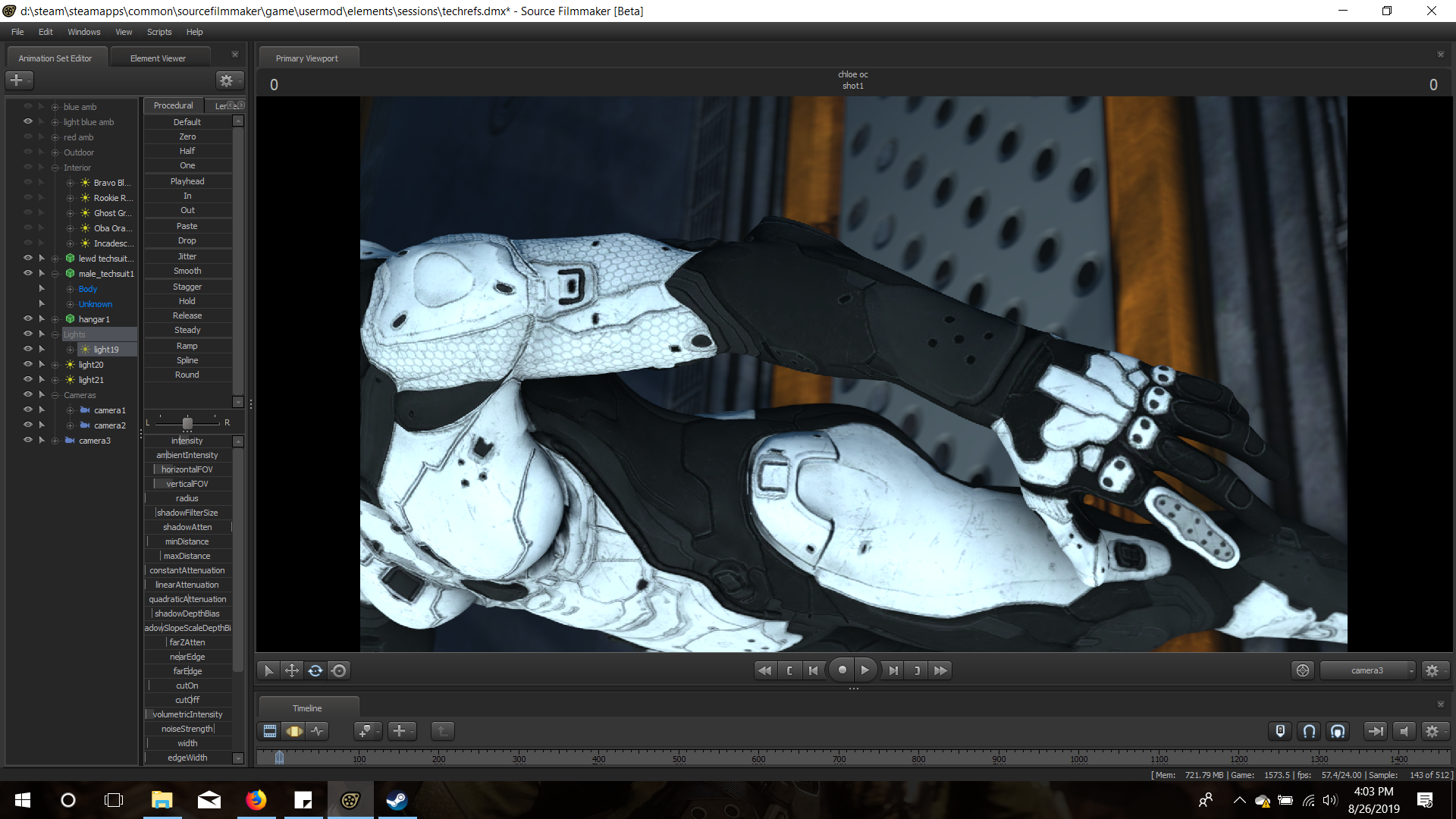Screen dimensions: 1456x819
Task: Switch to the Element Viewer tab
Action: click(x=158, y=58)
